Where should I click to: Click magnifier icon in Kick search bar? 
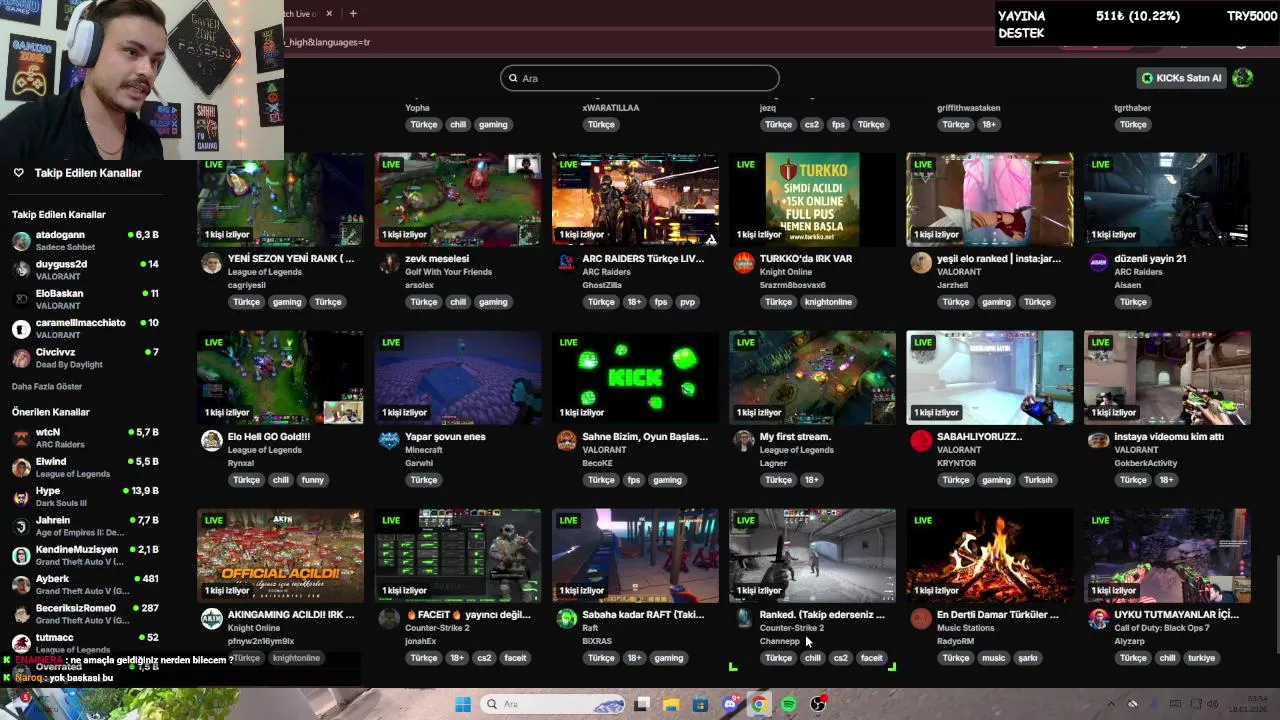[513, 78]
